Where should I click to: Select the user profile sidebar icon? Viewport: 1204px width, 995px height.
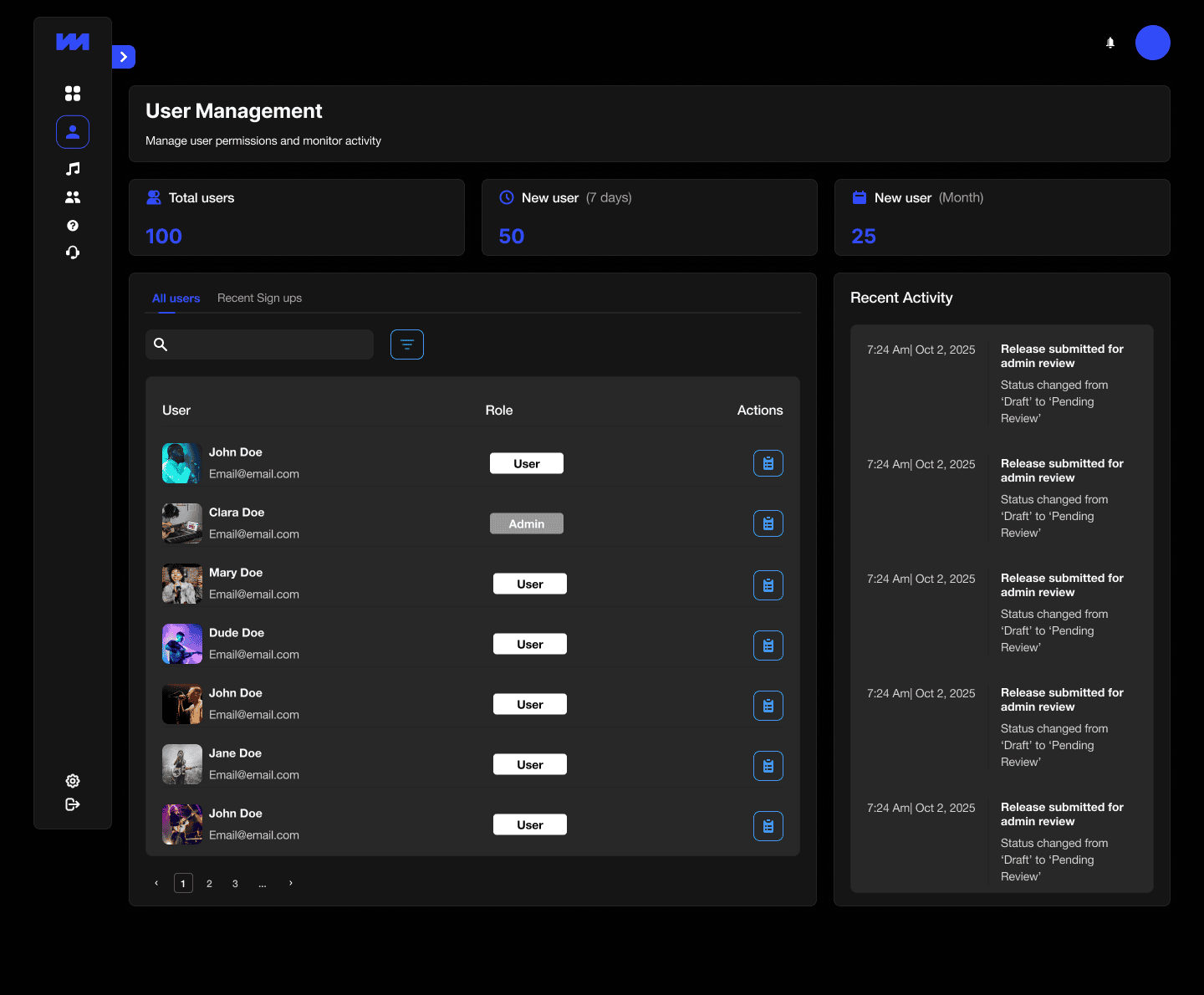click(x=73, y=132)
